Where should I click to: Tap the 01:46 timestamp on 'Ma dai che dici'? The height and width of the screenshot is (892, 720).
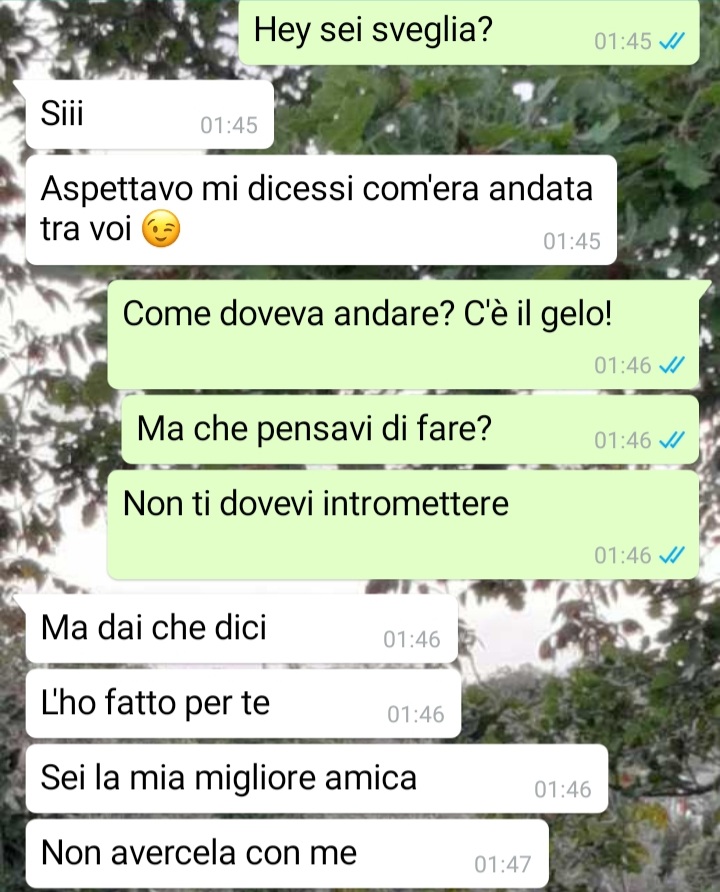tap(412, 639)
